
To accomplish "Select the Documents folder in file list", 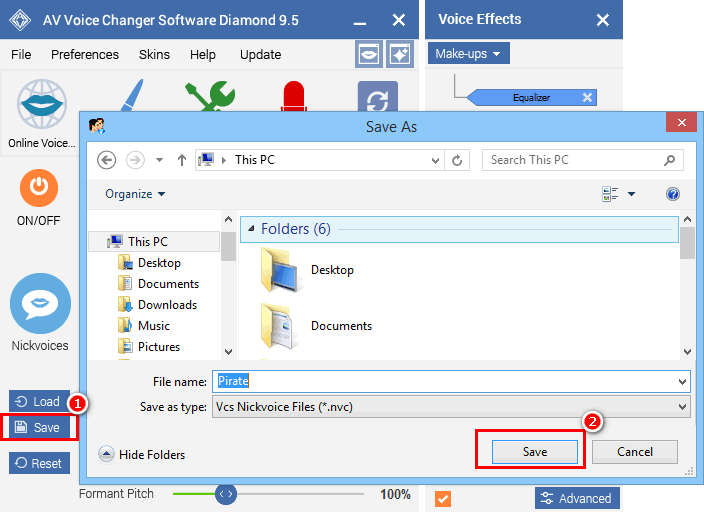I will (317, 326).
